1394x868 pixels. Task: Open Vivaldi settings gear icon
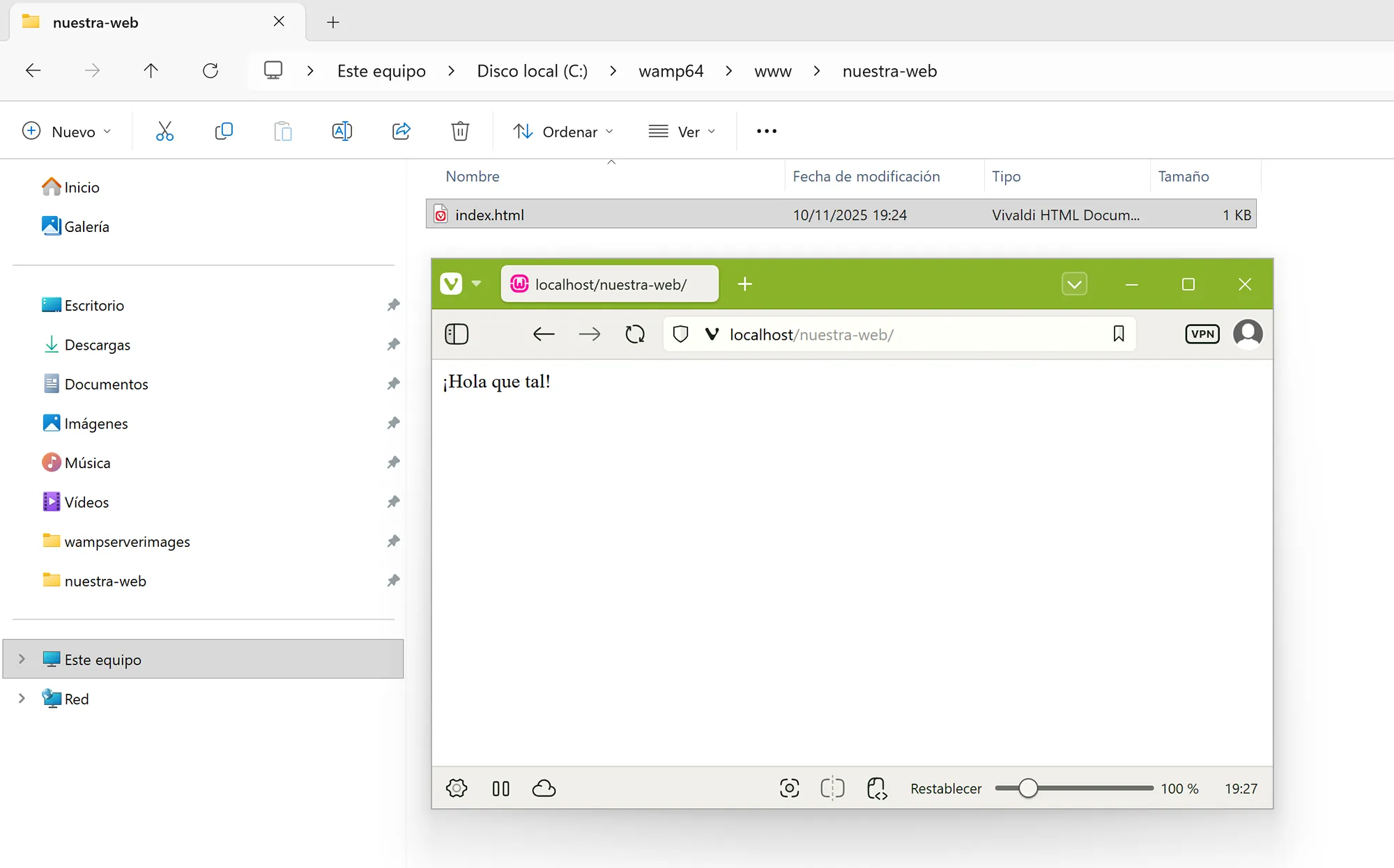click(457, 788)
